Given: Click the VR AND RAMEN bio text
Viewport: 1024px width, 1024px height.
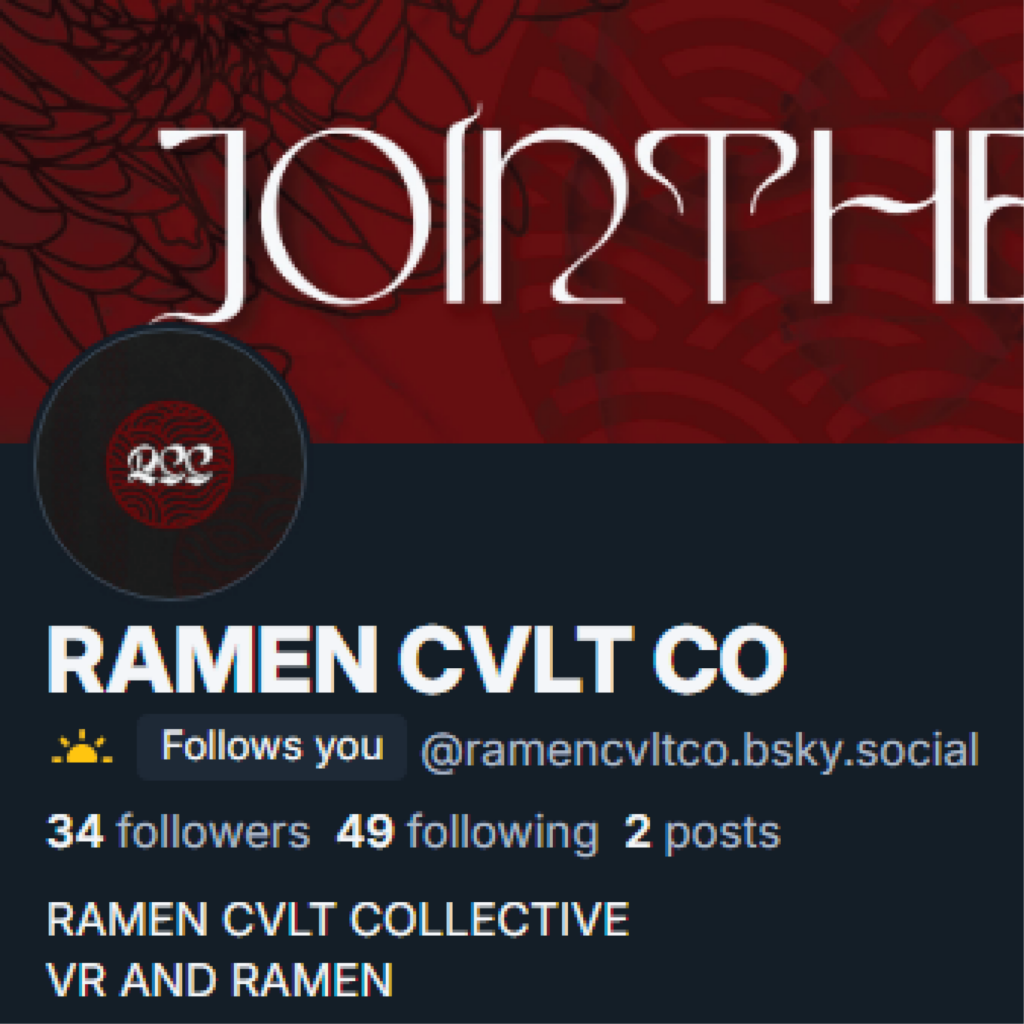Looking at the screenshot, I should [220, 980].
